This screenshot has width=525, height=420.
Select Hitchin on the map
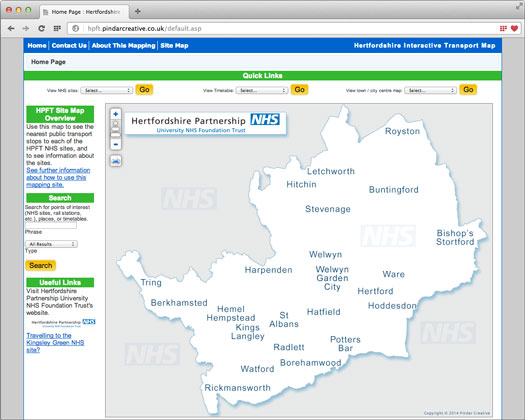(x=301, y=185)
